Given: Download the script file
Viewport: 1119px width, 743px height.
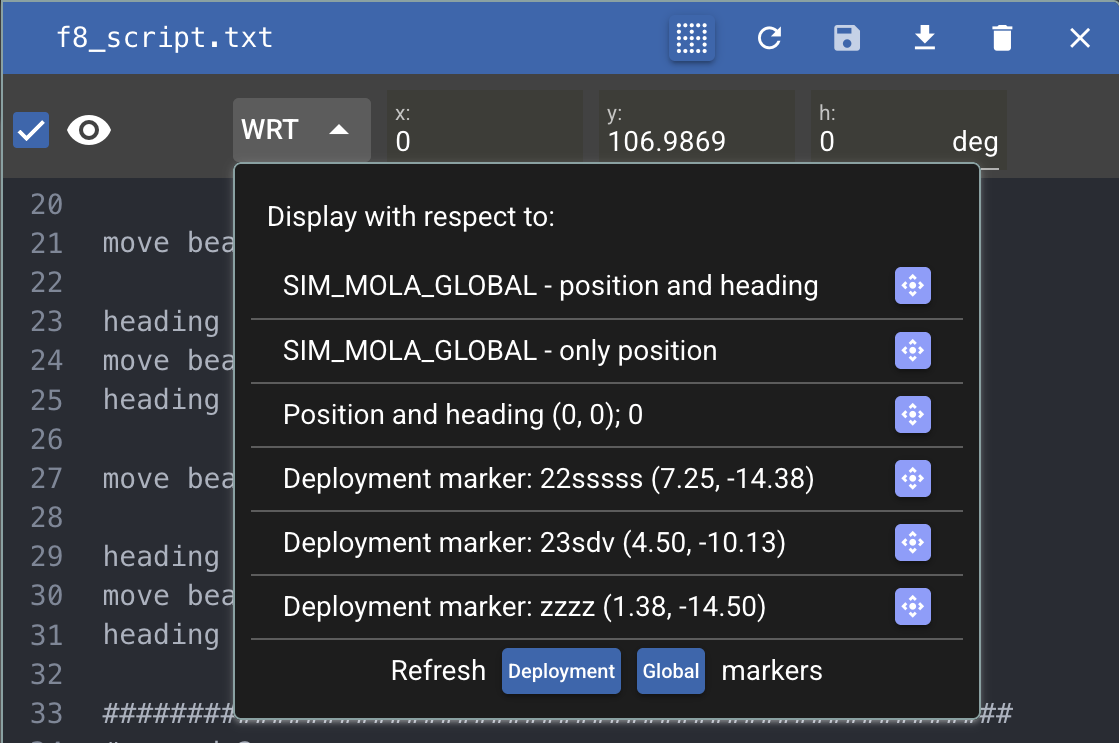Looking at the screenshot, I should 925,39.
